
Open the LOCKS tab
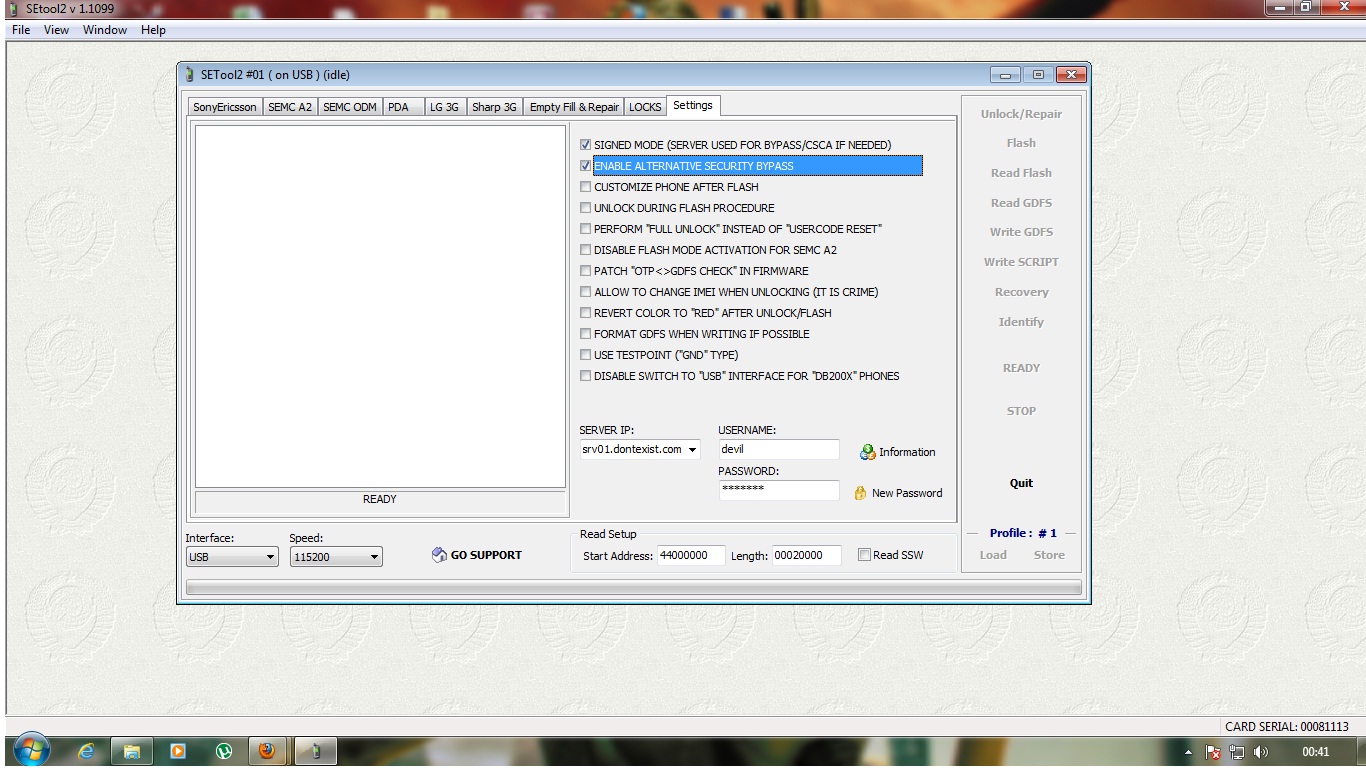(x=645, y=107)
